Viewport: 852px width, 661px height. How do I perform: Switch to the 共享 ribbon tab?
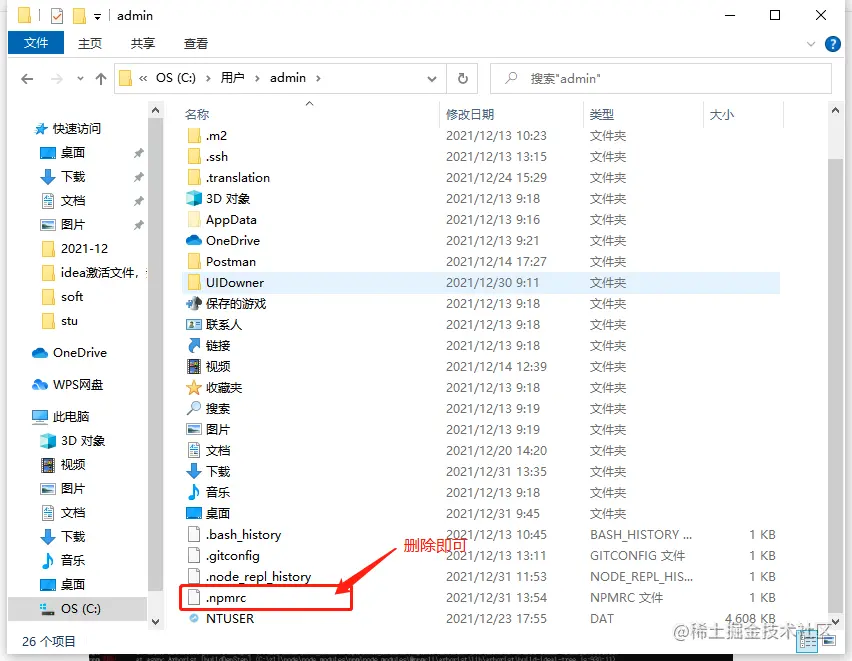142,43
